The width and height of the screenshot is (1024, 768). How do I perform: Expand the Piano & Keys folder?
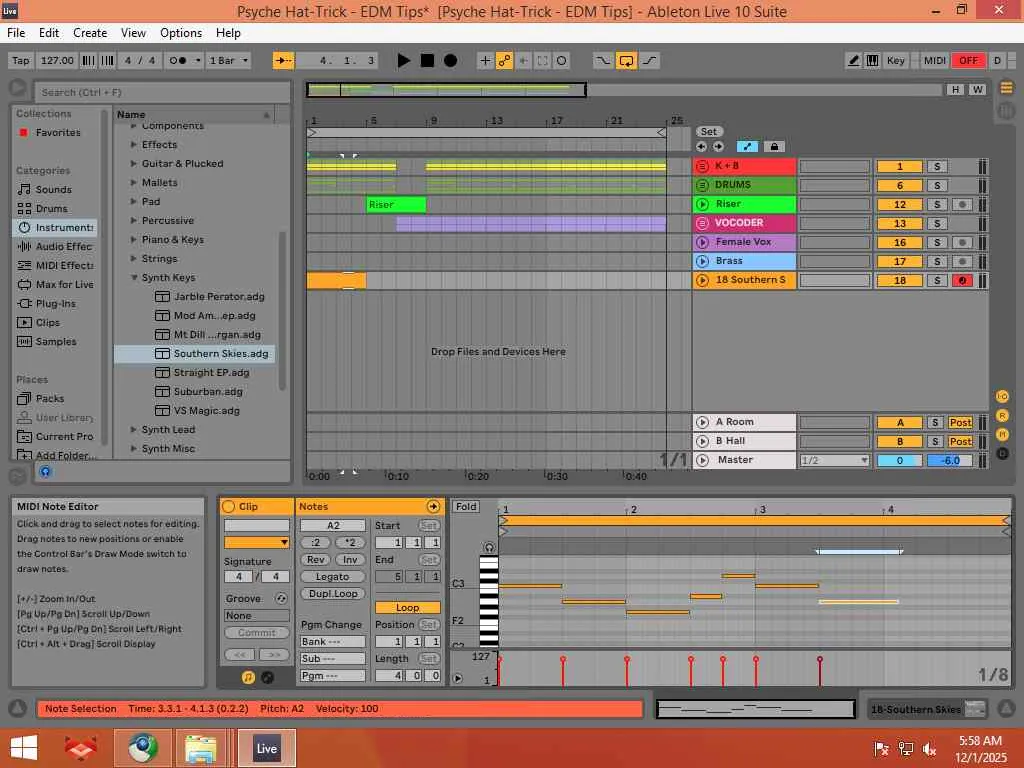tap(134, 240)
